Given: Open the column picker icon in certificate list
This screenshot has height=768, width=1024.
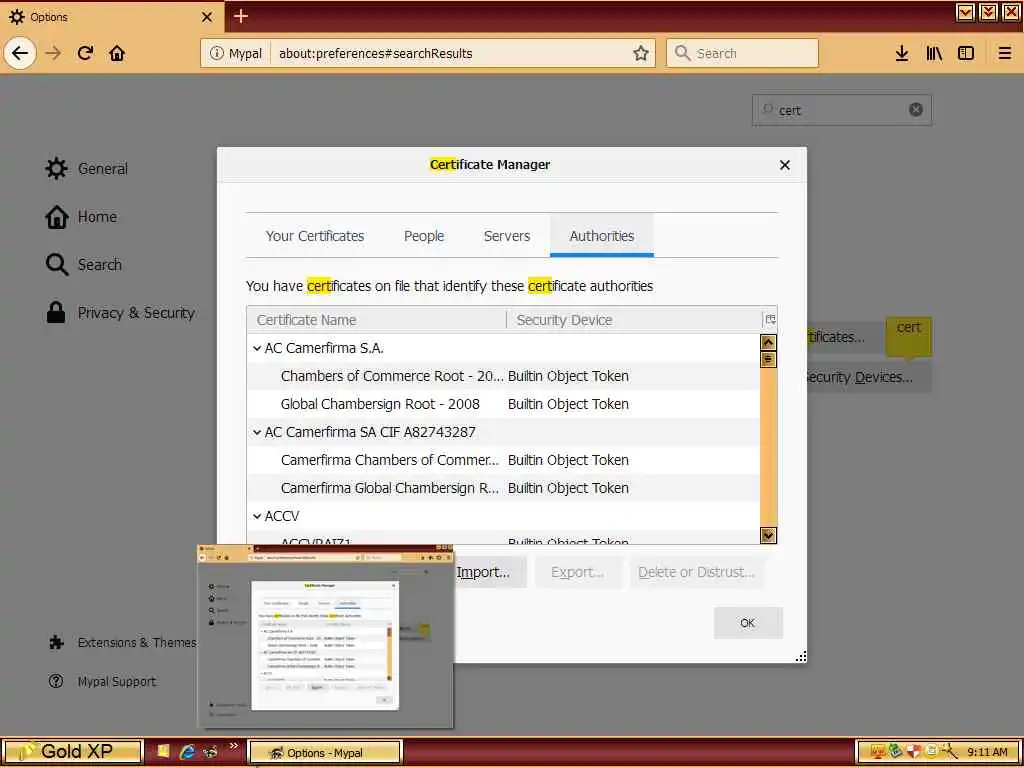Looking at the screenshot, I should pyautogui.click(x=770, y=319).
